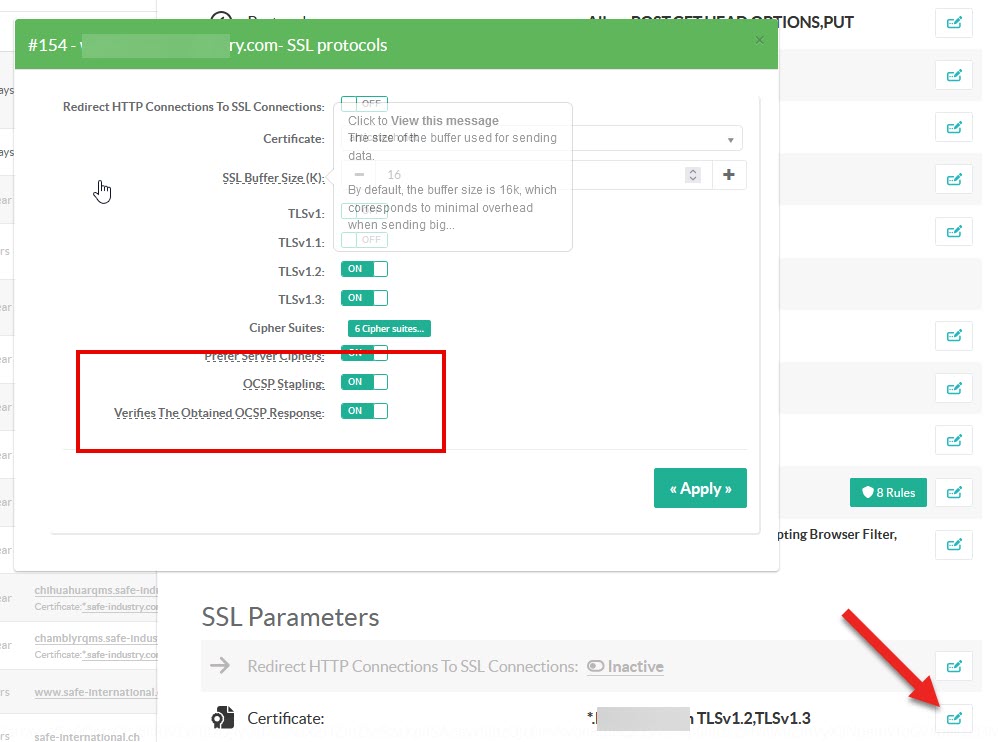Screen dimensions: 998x742
Task: Disable the TLSv1.3 switch
Action: point(364,298)
